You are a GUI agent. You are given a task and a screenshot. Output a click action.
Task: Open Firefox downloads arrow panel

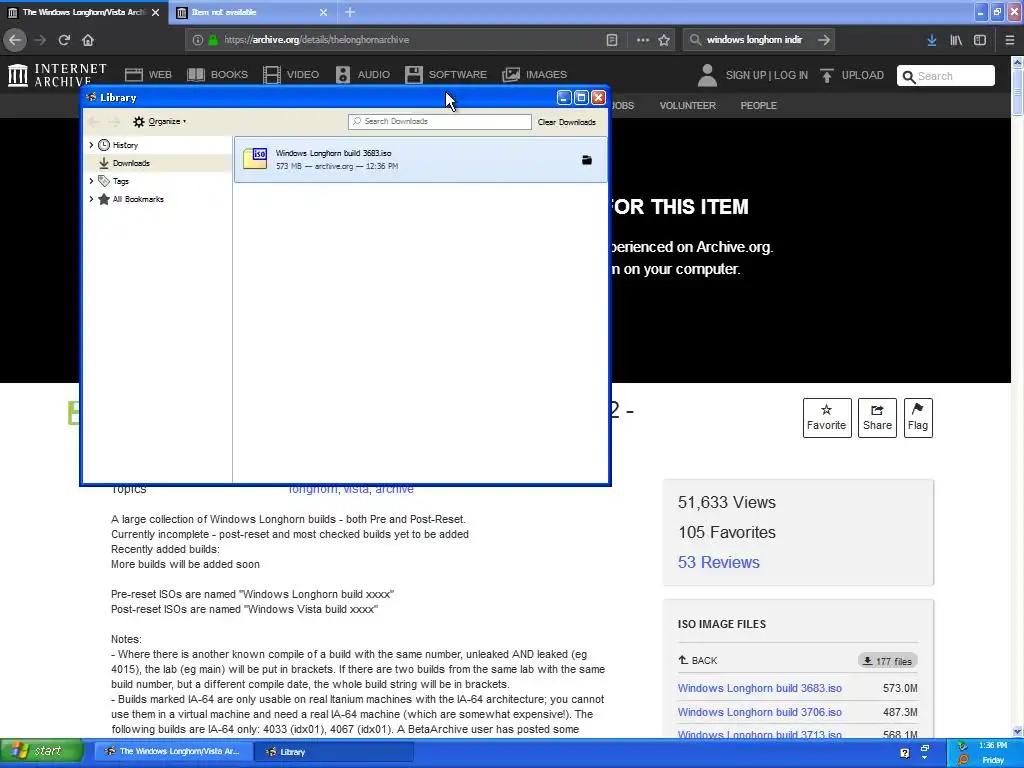click(932, 40)
